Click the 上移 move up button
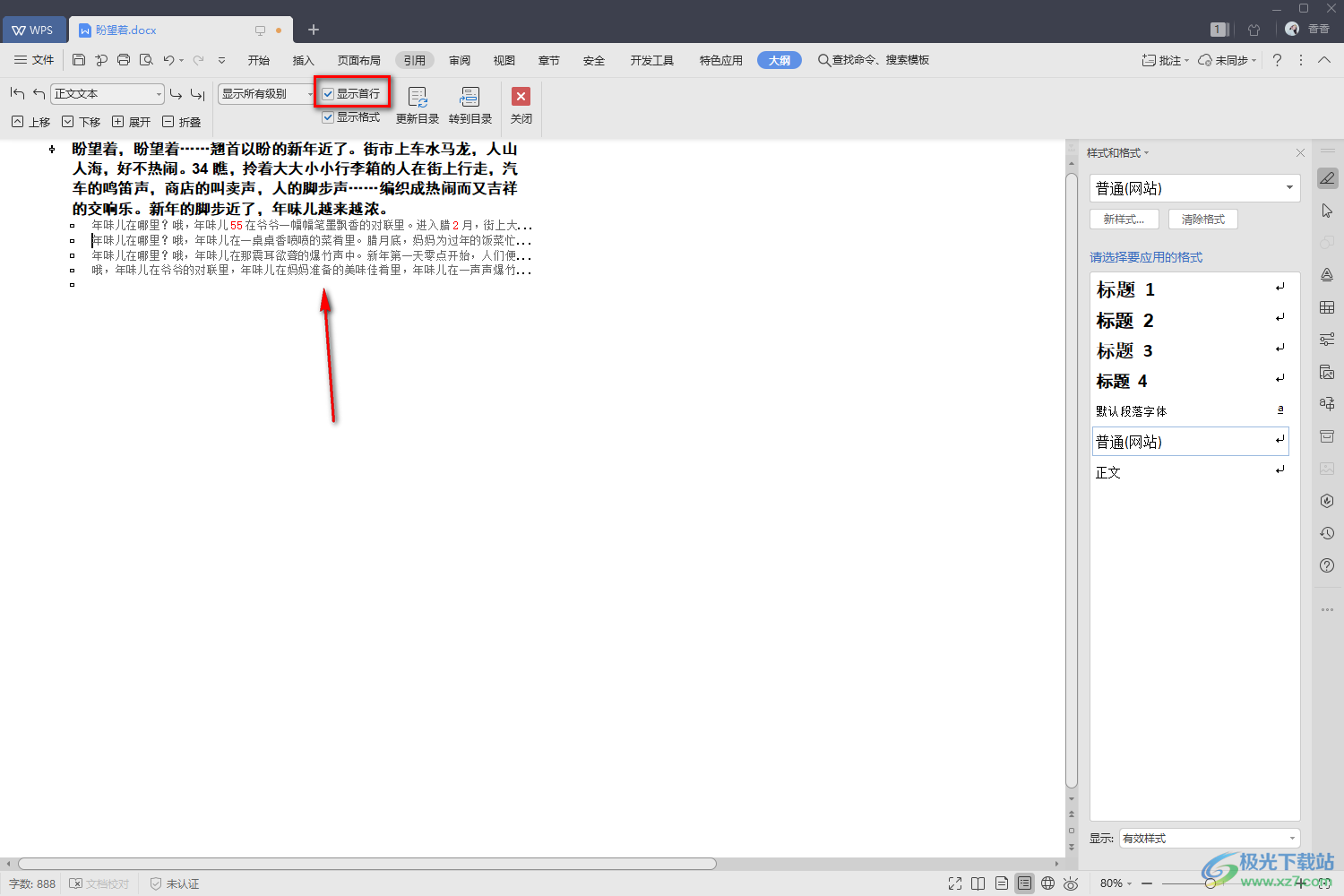The height and width of the screenshot is (896, 1344). (x=30, y=122)
